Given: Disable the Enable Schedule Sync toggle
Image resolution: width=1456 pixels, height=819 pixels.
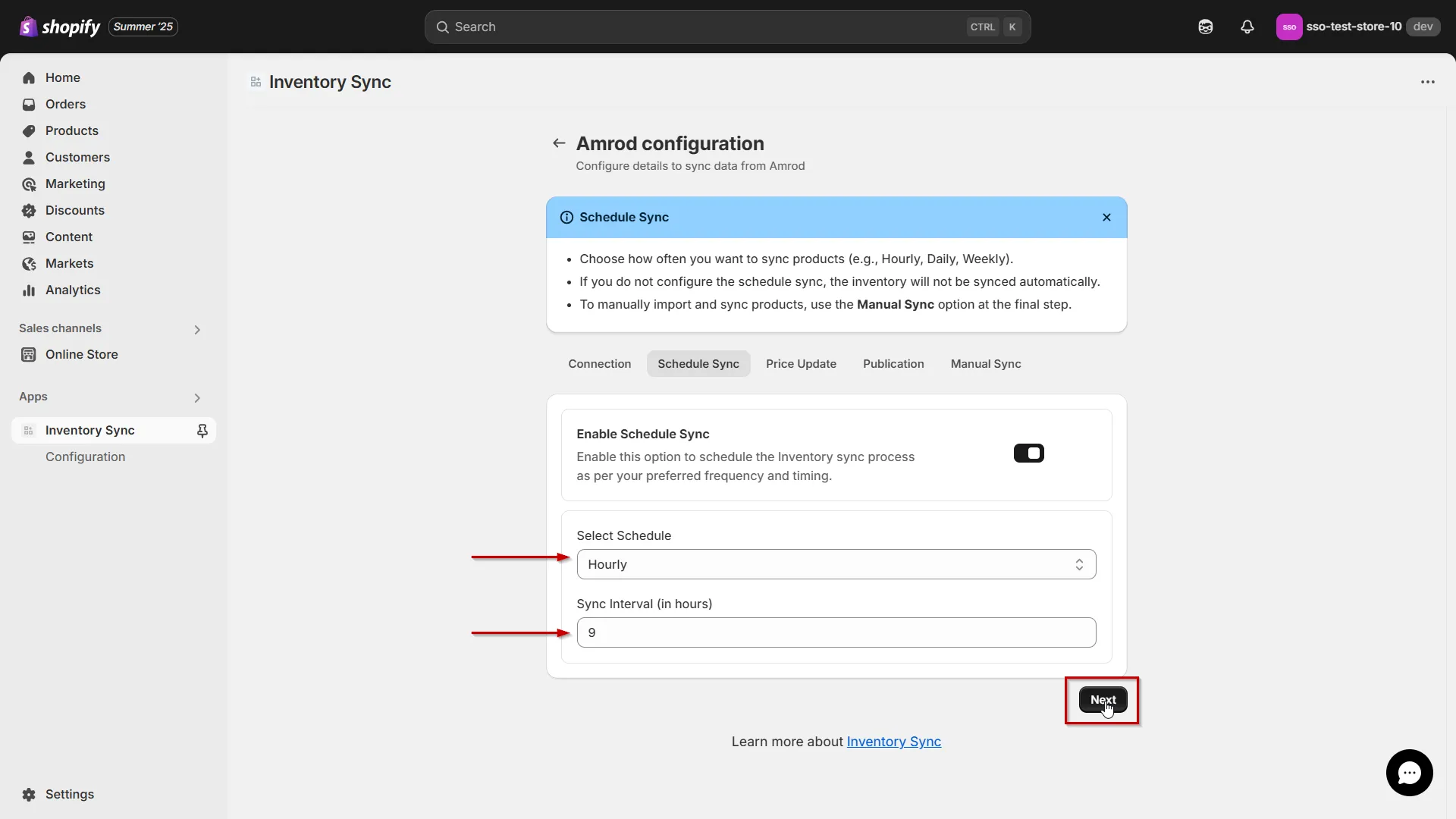Looking at the screenshot, I should click(1028, 453).
